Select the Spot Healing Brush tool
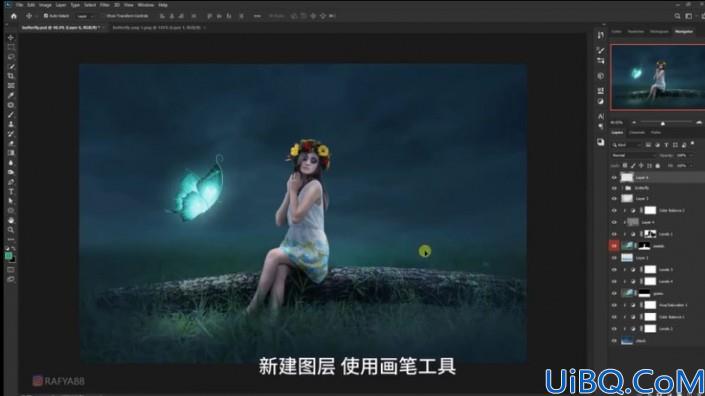This screenshot has width=705, height=396. click(x=11, y=105)
